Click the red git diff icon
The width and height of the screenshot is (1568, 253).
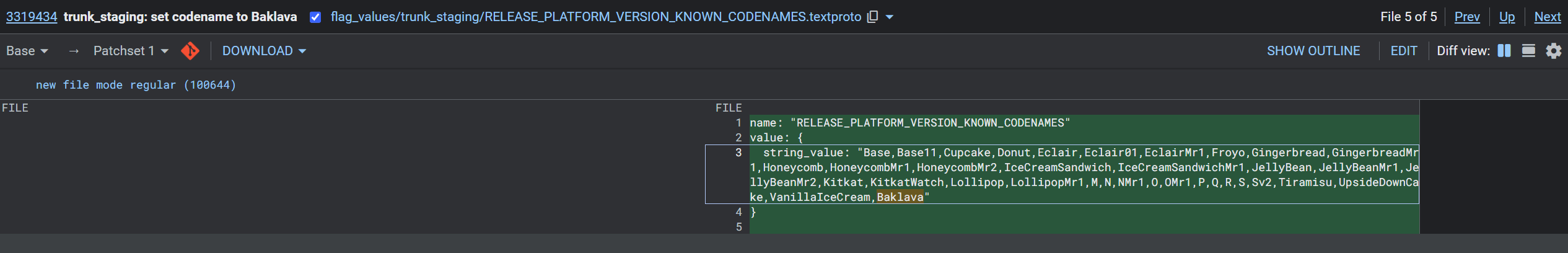pos(190,51)
